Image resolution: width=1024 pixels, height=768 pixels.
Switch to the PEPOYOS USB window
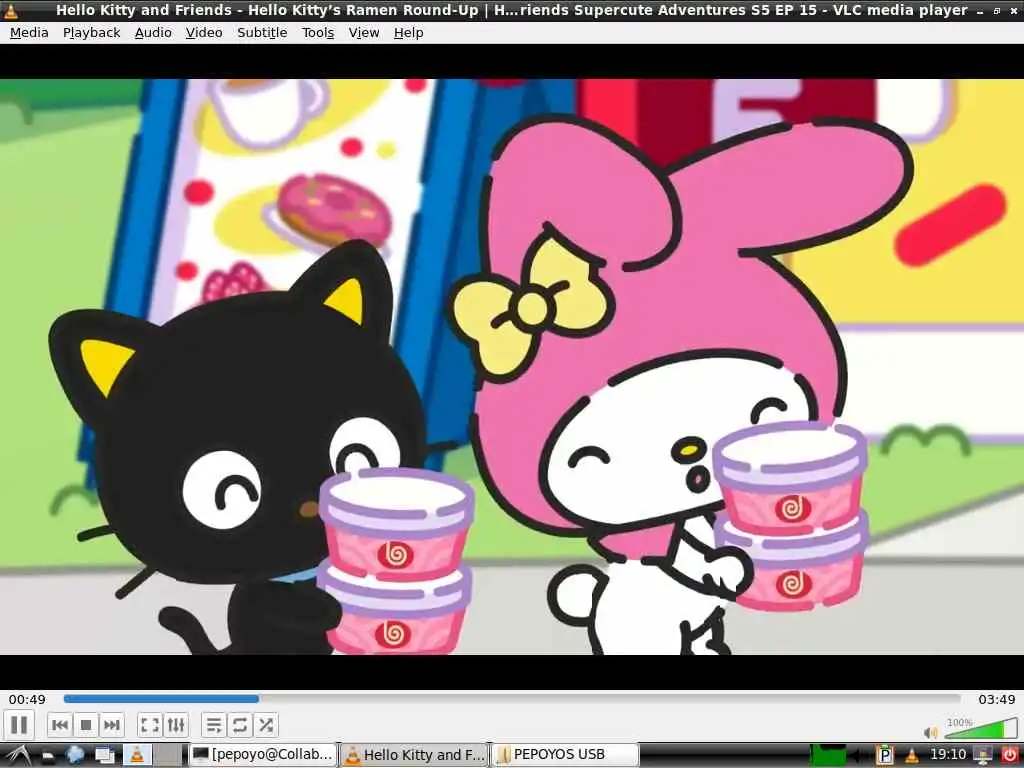coord(566,755)
